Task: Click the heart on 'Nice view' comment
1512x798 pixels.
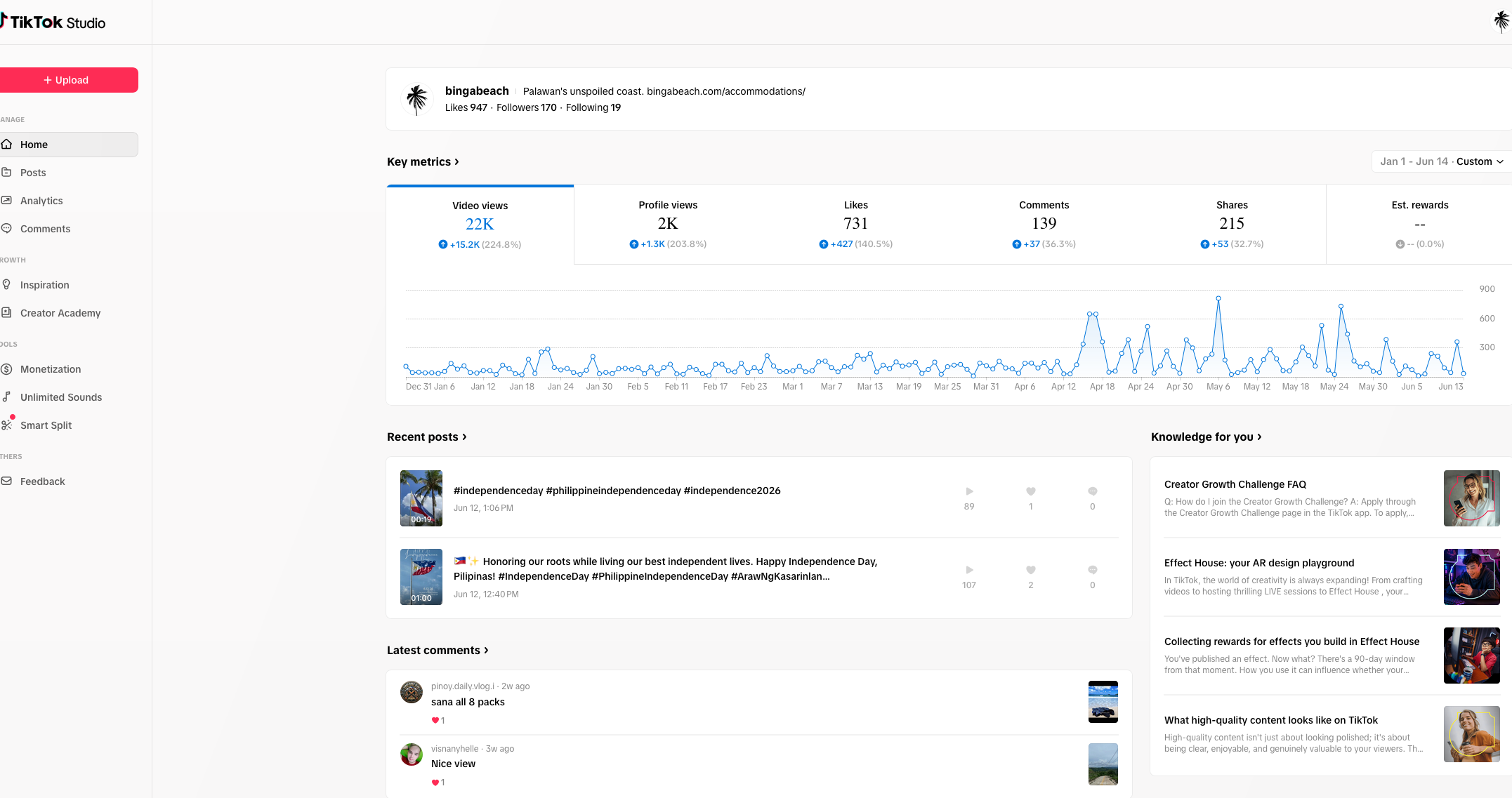Action: (x=435, y=782)
